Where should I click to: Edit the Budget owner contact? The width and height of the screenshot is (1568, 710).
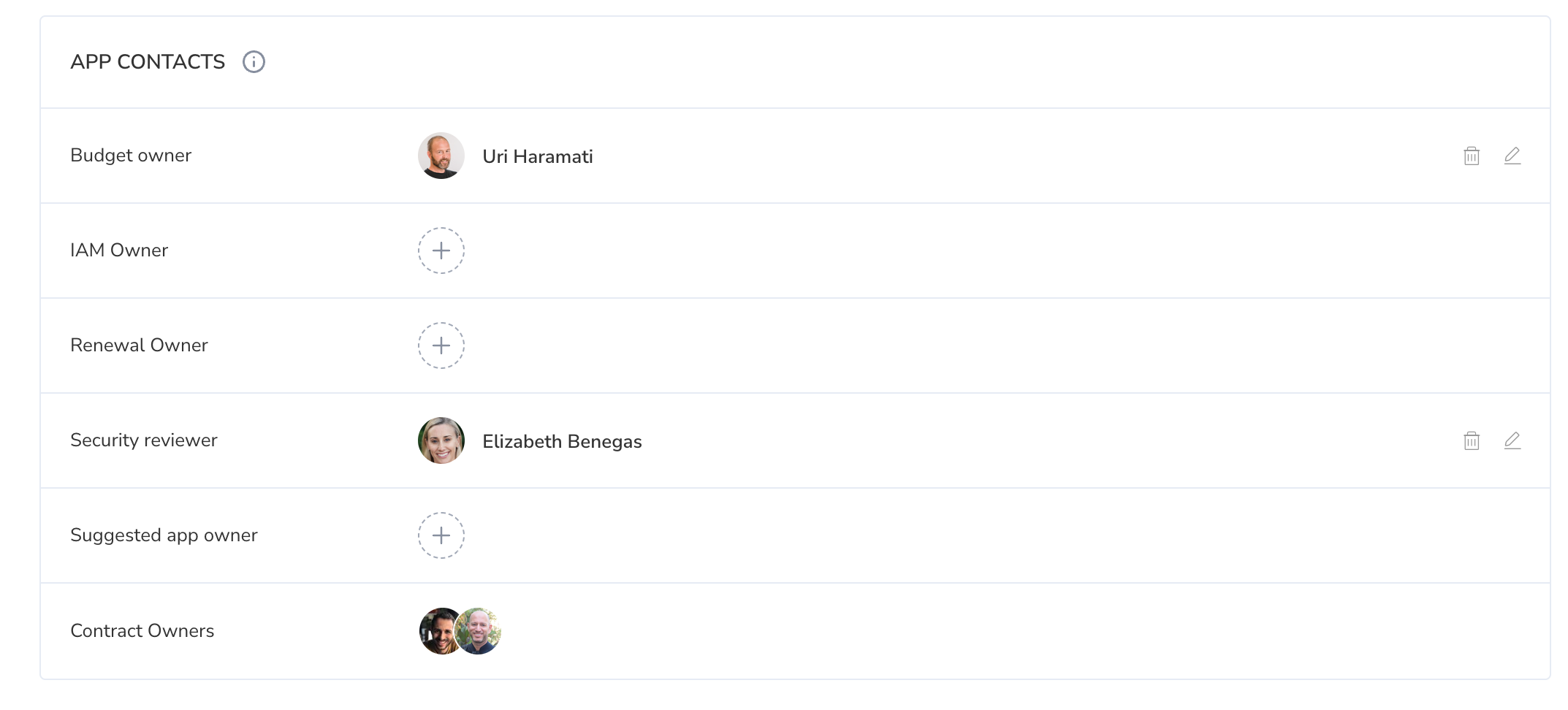[x=1512, y=156]
